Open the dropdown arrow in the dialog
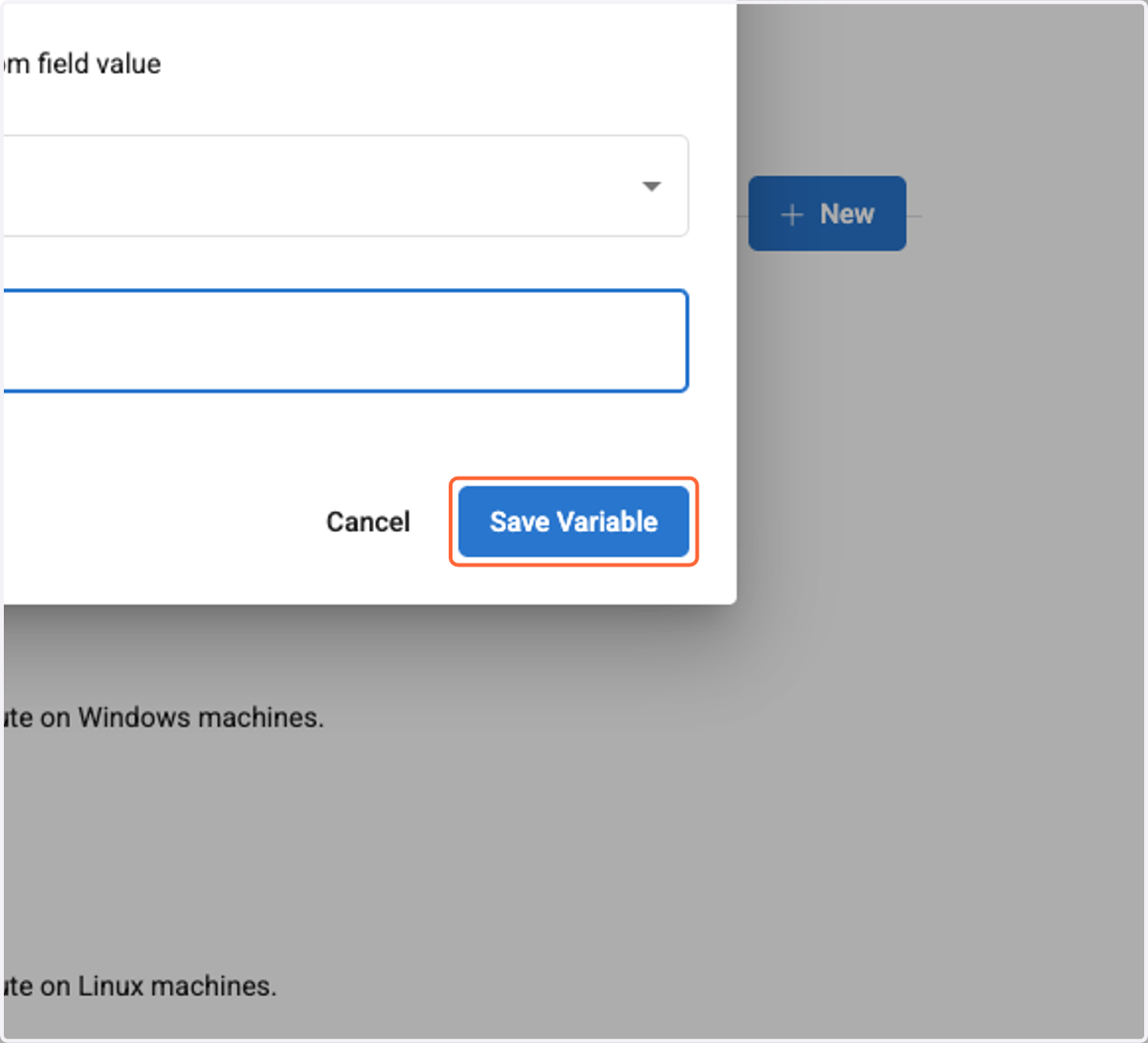Viewport: 1148px width, 1043px height. click(x=651, y=187)
